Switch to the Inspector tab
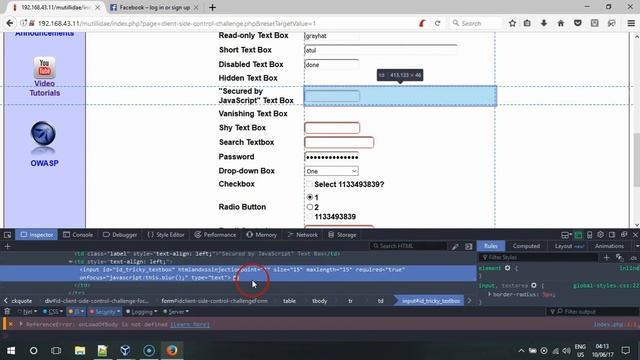Image resolution: width=640 pixels, height=360 pixels. (37, 235)
